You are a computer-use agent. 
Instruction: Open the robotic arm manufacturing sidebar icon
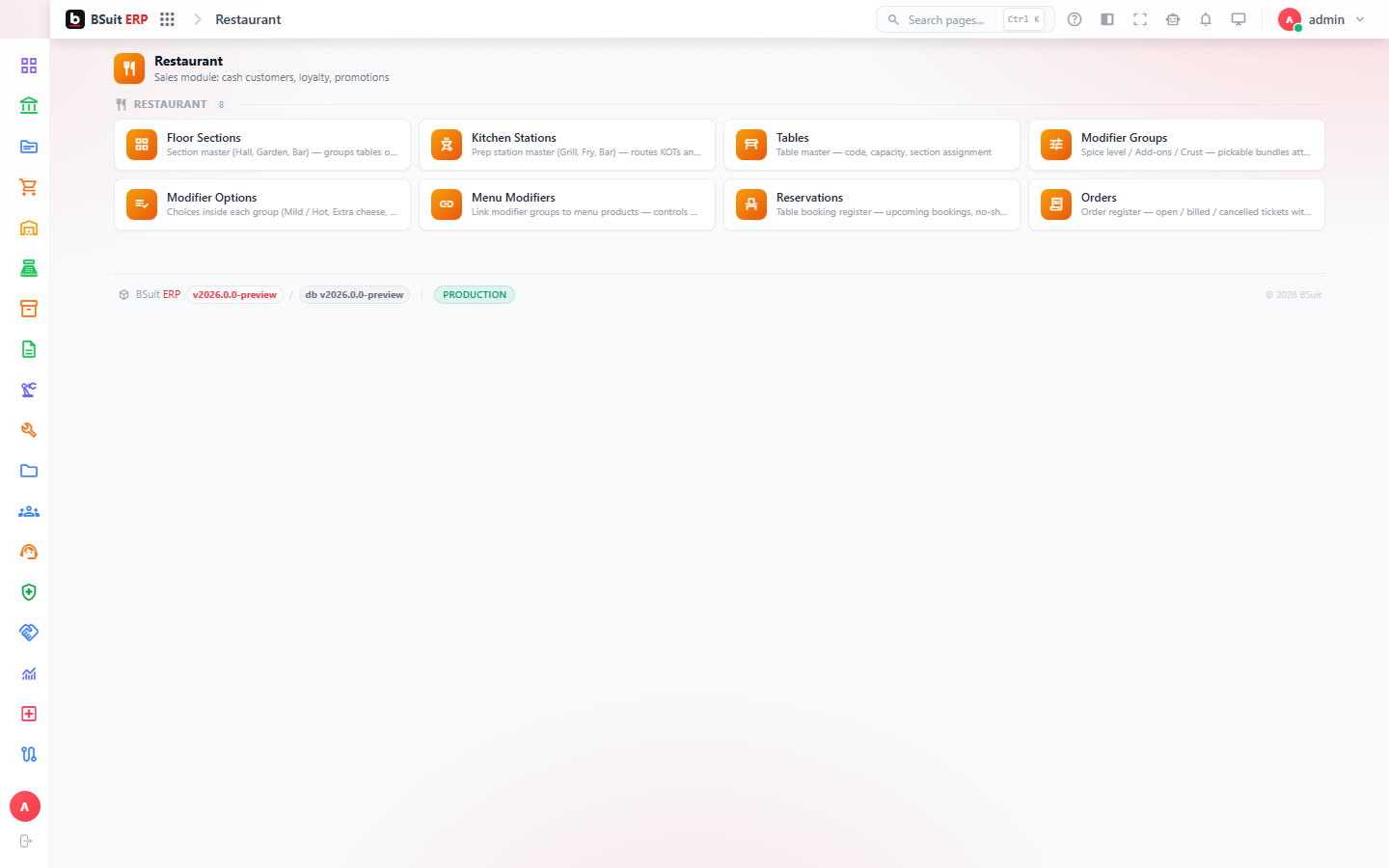click(29, 390)
